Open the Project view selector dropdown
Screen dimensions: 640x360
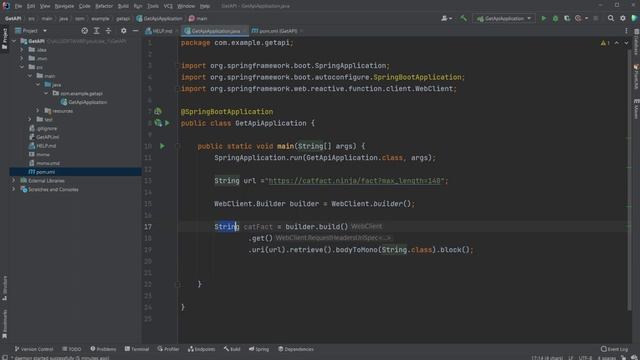(31, 31)
